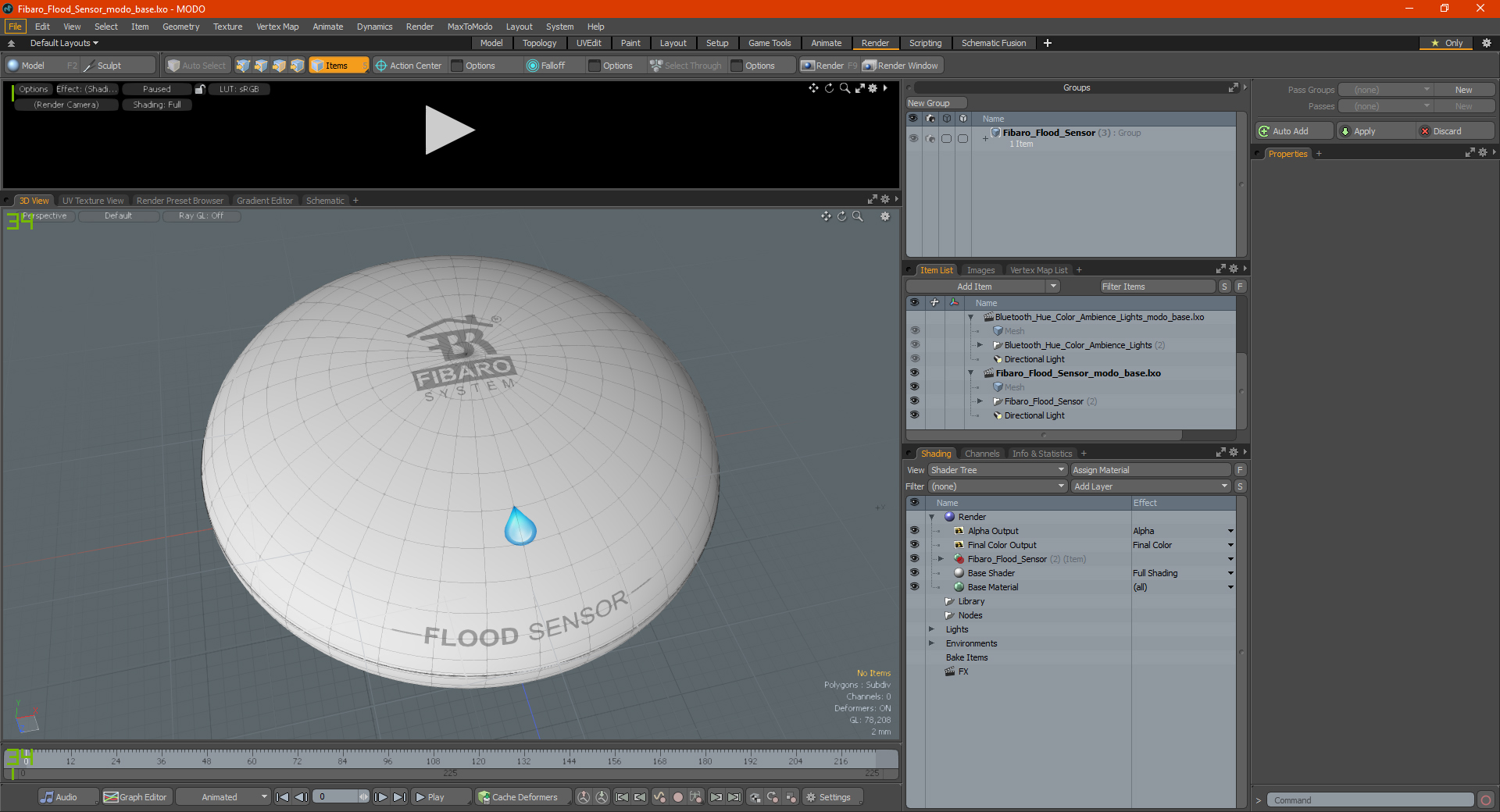
Task: Go to last frame
Action: pos(399,797)
